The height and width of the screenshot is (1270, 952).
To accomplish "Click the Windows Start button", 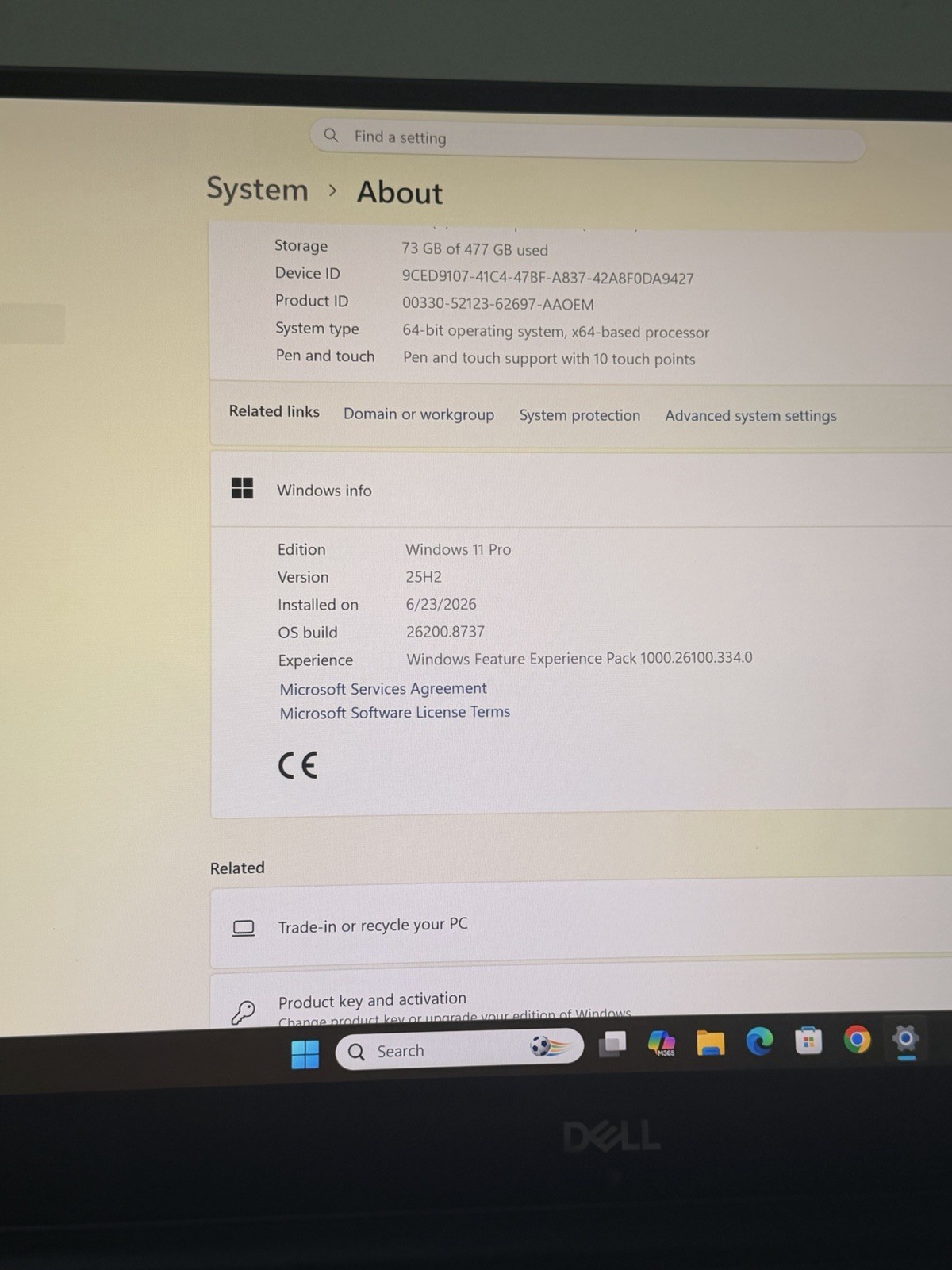I will pyautogui.click(x=305, y=1054).
